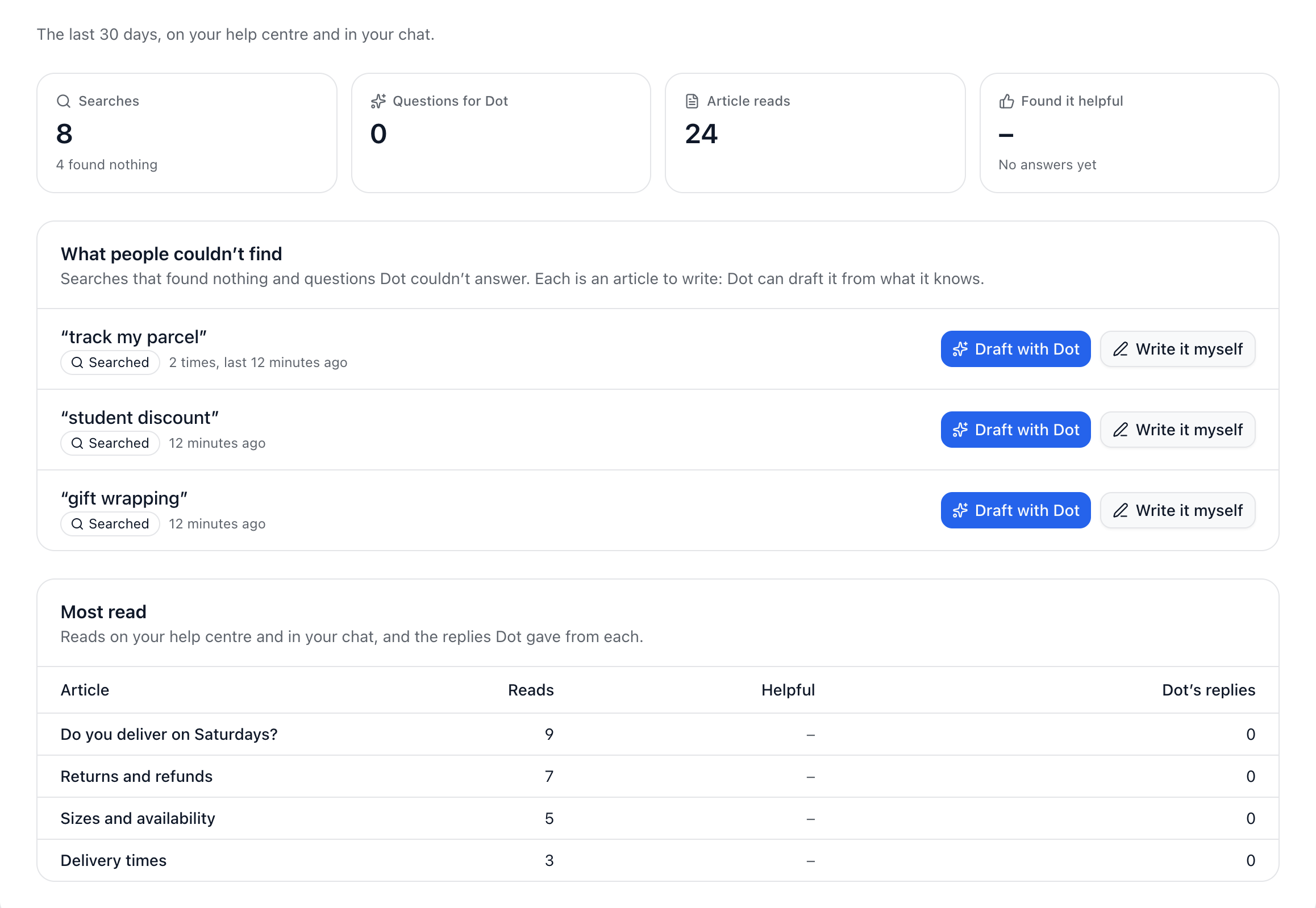Click the reads value 9 for Saturdays article
The height and width of the screenshot is (908, 1316).
(549, 735)
